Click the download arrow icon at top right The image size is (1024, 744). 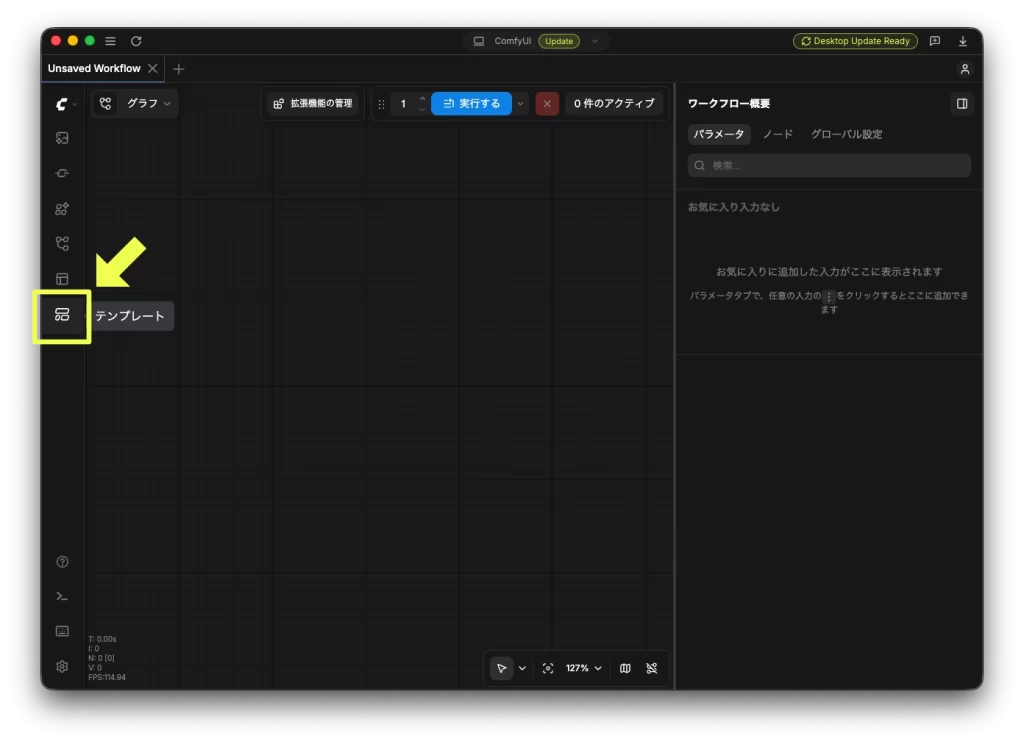(x=963, y=40)
